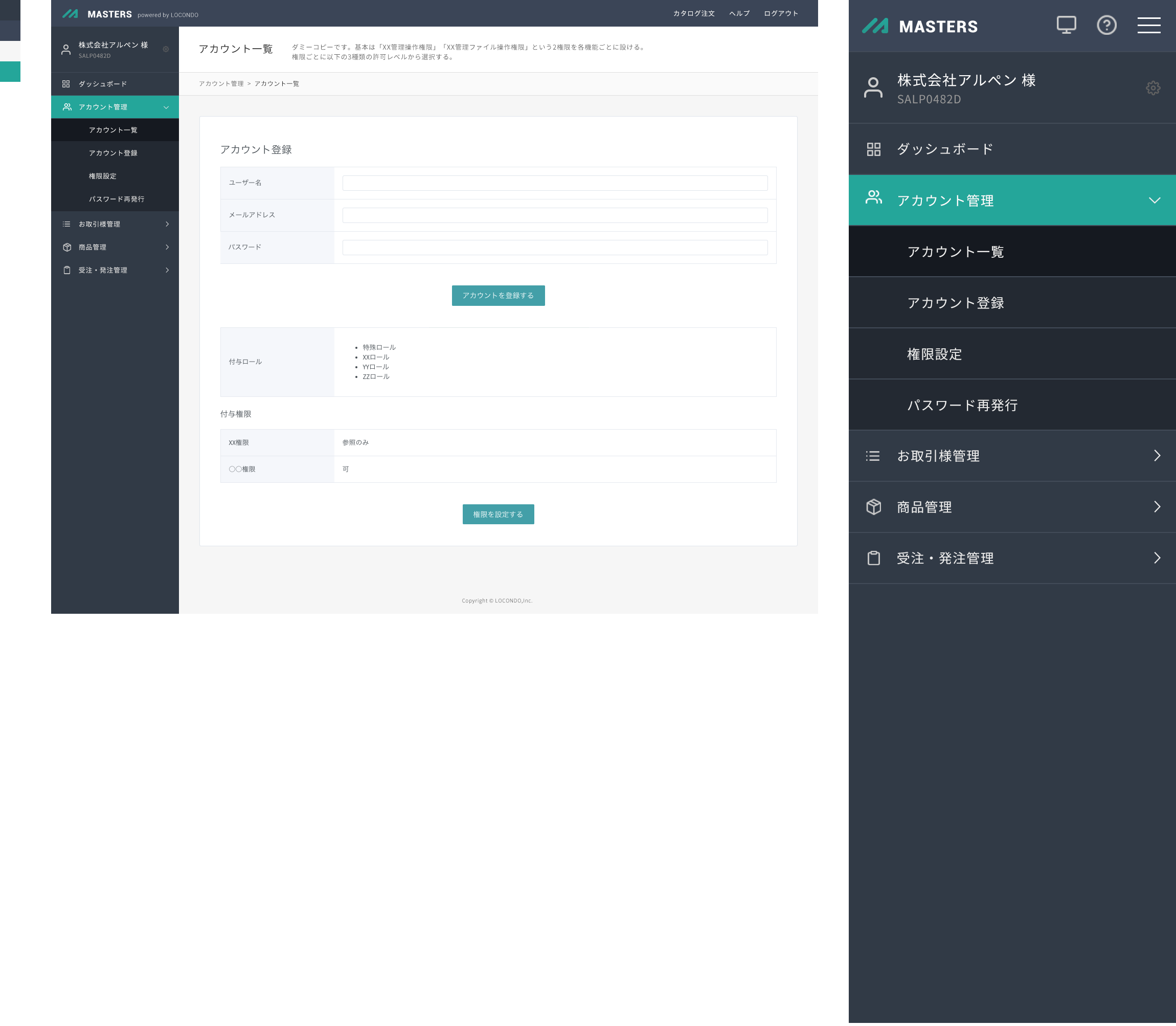Click the メールアドレス input field

click(x=555, y=215)
